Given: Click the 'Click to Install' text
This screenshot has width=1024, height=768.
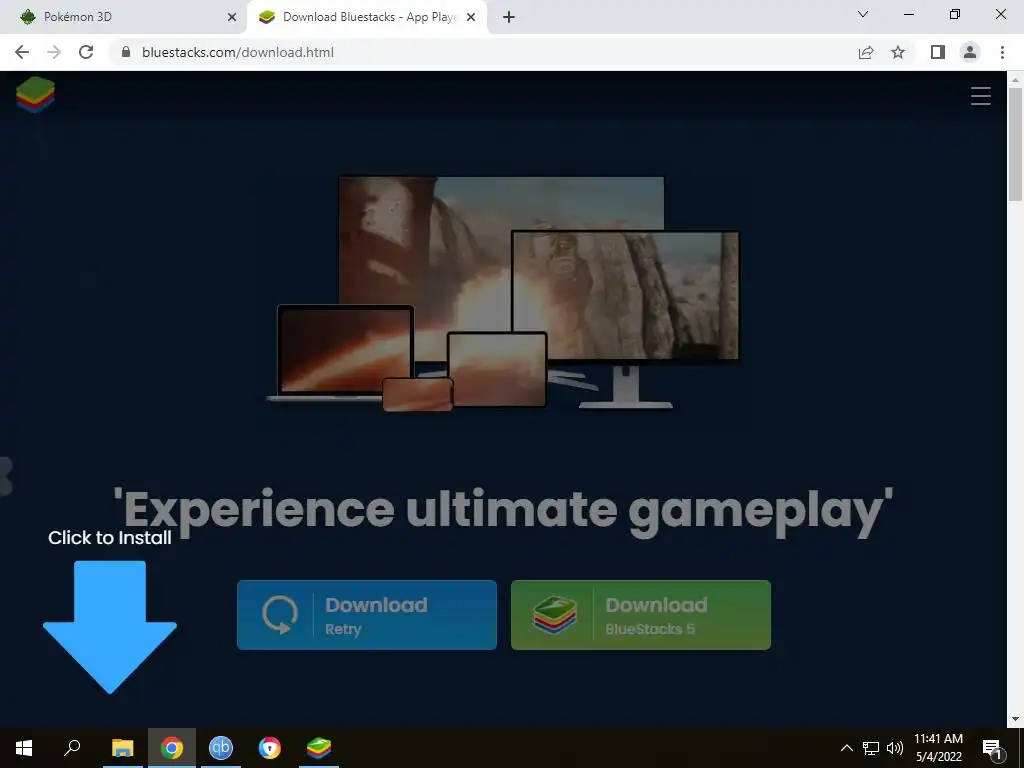Looking at the screenshot, I should point(110,537).
